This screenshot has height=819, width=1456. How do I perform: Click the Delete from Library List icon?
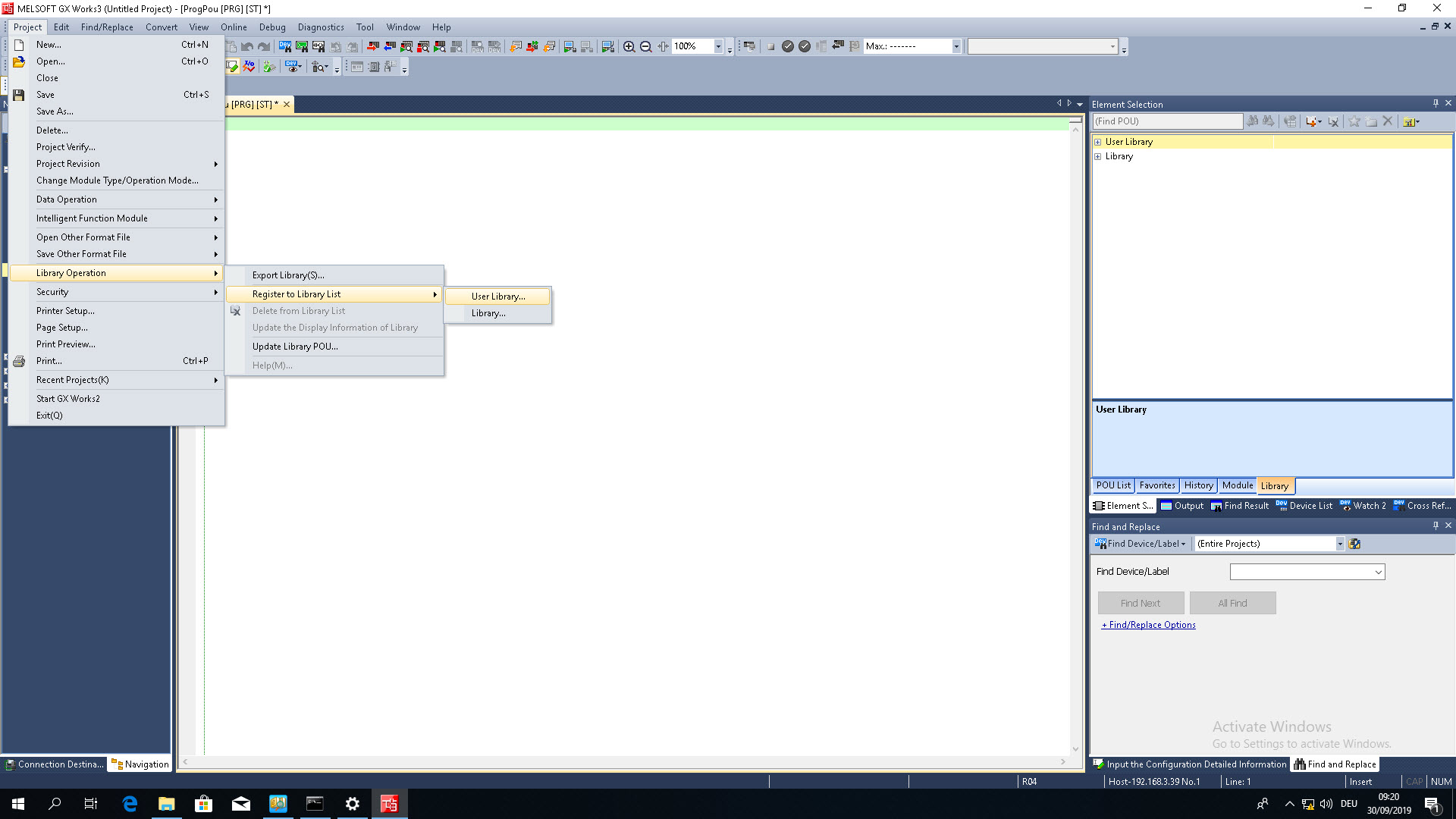[x=1333, y=121]
